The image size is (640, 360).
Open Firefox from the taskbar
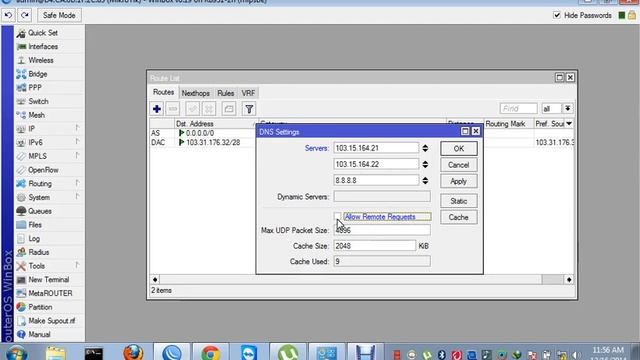pos(133,352)
